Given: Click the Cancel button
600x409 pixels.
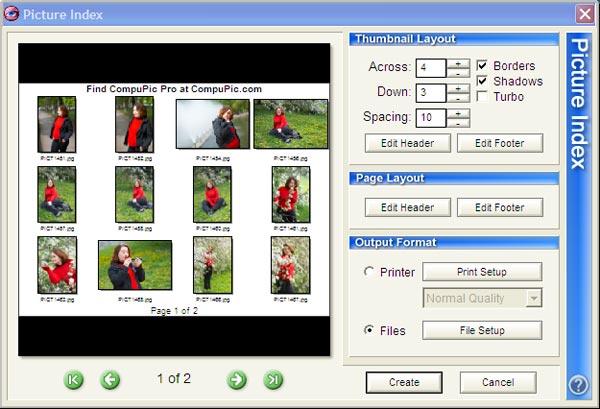Looking at the screenshot, I should [498, 382].
